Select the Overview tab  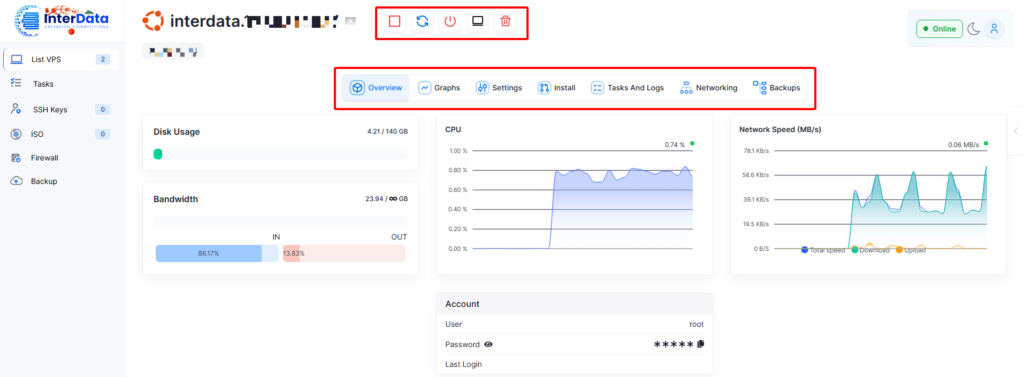tap(376, 88)
